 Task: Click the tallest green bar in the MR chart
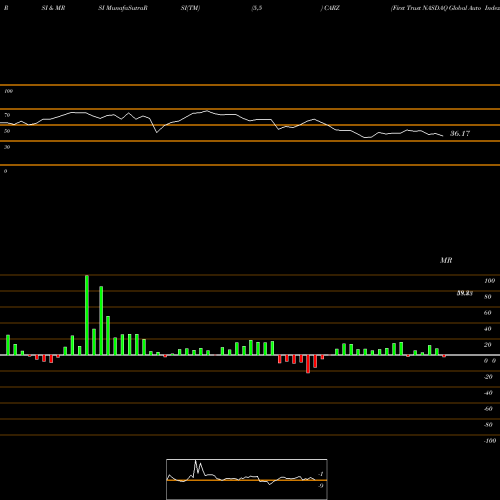pos(87,315)
